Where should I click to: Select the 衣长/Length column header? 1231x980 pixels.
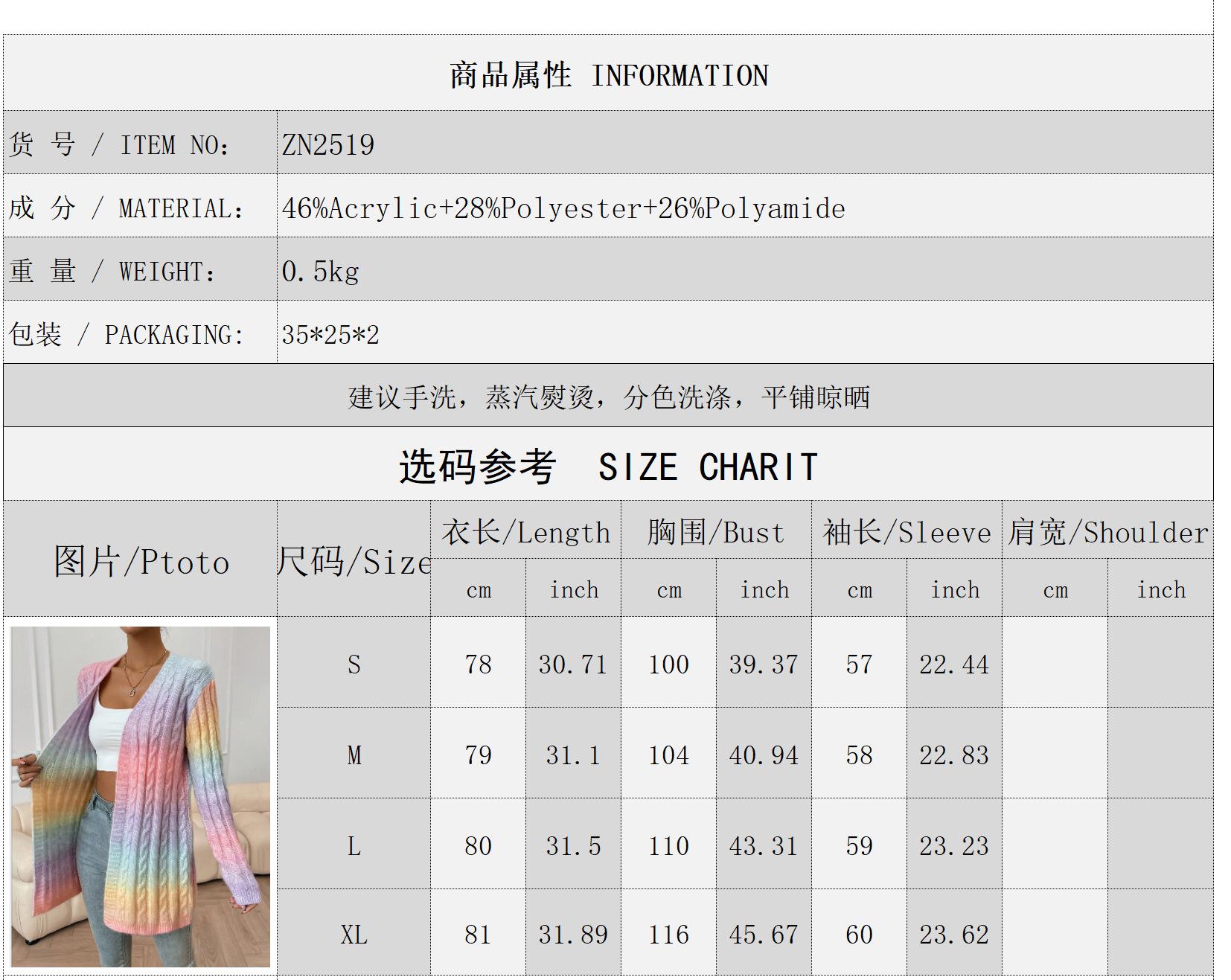click(x=525, y=532)
